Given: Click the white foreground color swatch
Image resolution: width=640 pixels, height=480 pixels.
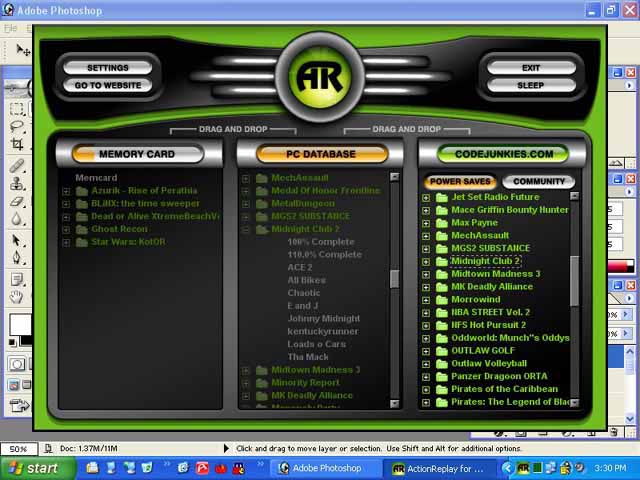Looking at the screenshot, I should pyautogui.click(x=20, y=324).
